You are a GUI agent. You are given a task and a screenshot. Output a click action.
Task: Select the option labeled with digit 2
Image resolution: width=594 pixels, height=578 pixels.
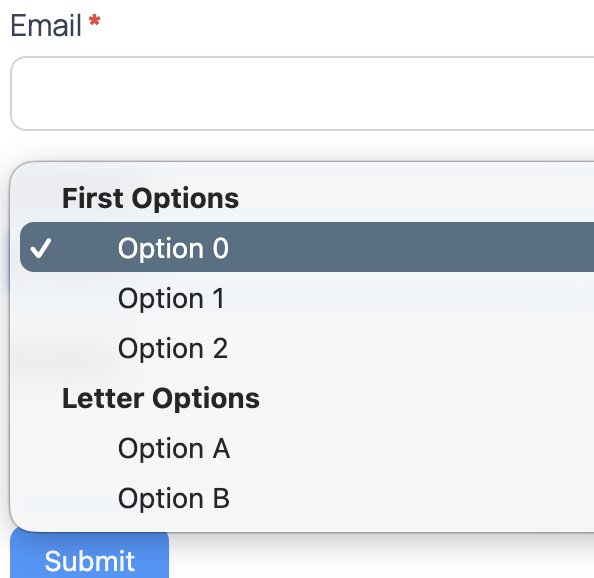[307, 348]
